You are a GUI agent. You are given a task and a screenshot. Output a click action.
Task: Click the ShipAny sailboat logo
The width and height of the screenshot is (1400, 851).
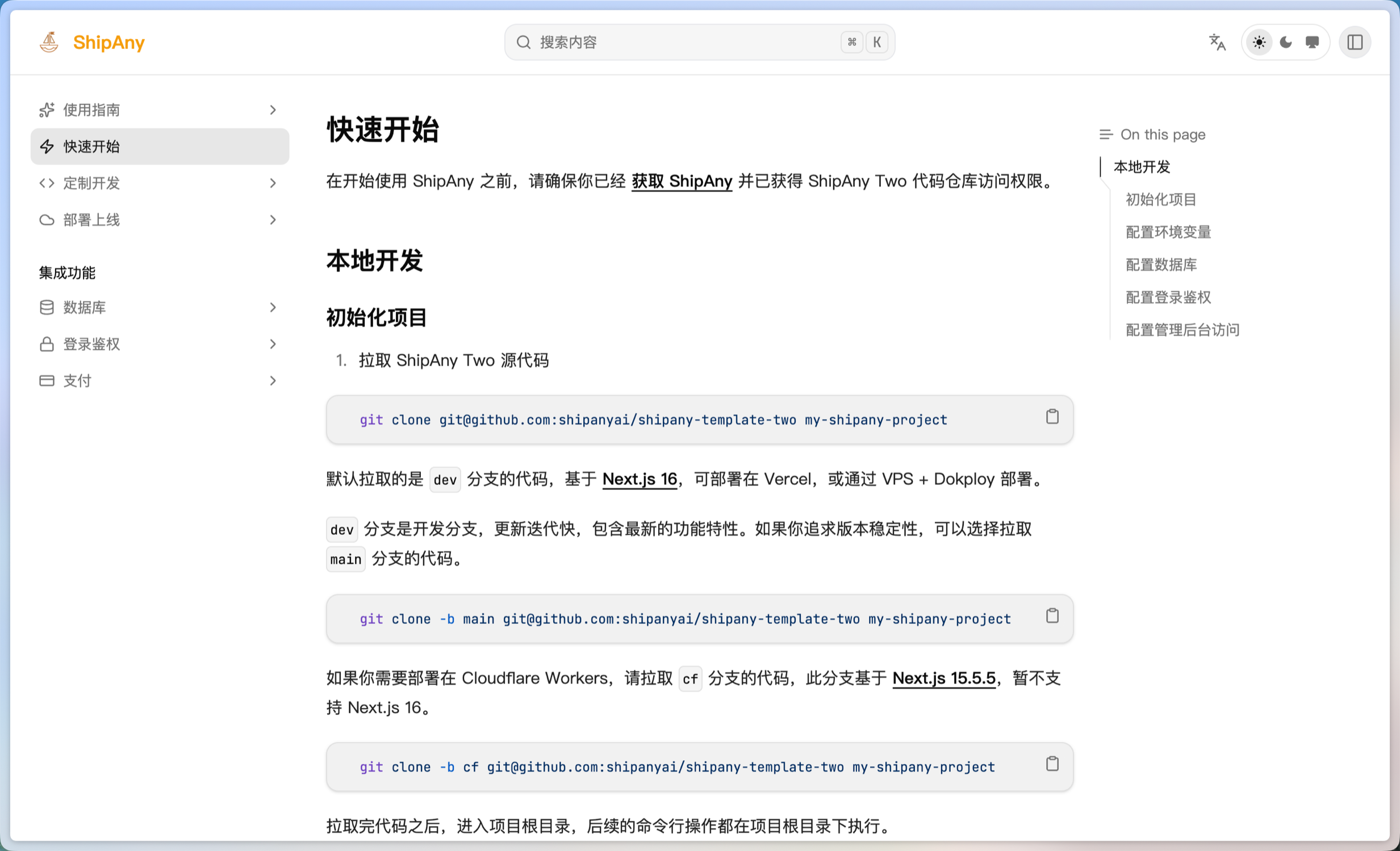pos(49,42)
